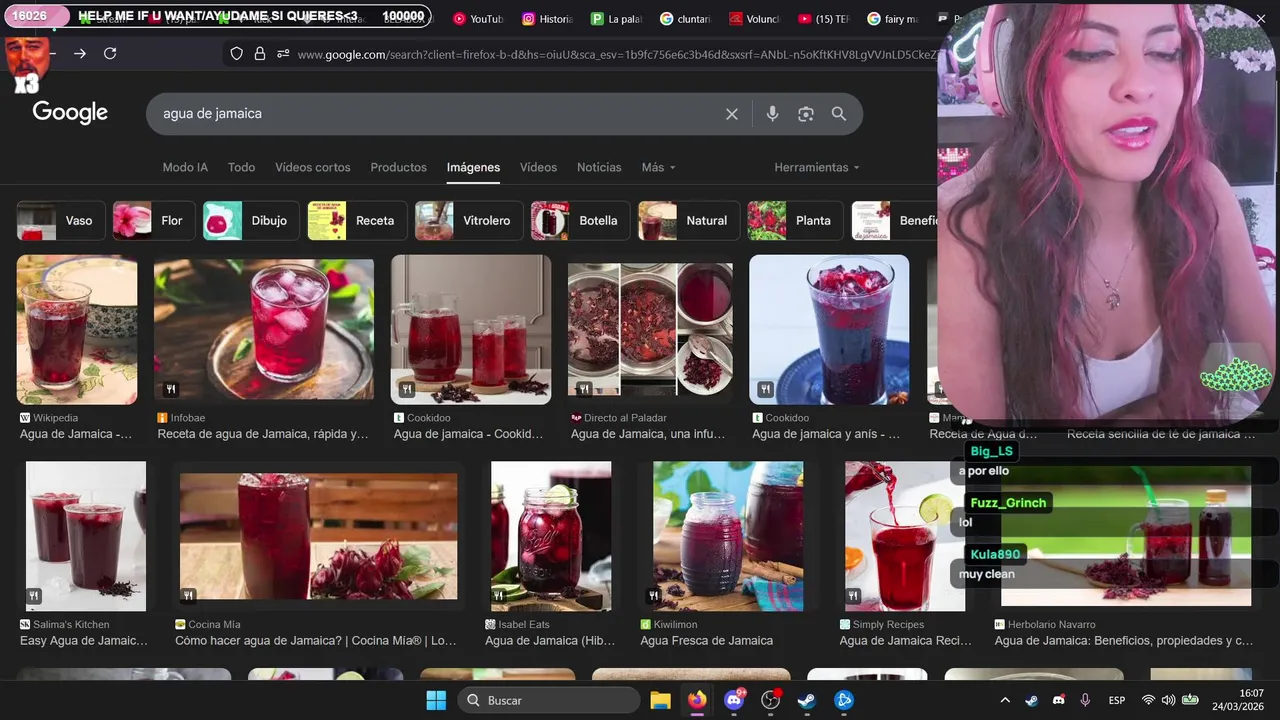Expand the Más dropdown menu
Viewport: 1280px width, 720px height.
659,167
